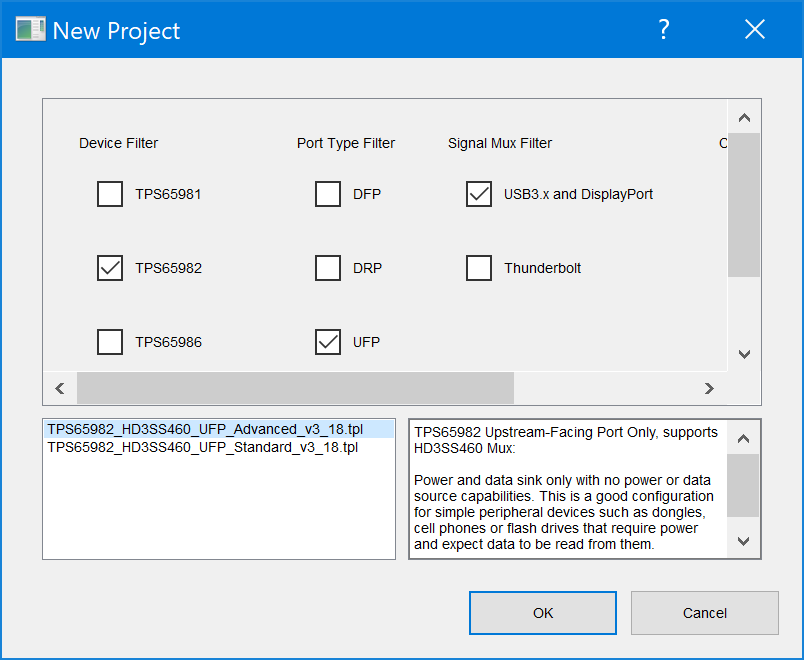Select TPS65982_HD3SS460_UFP_Standard_v3_18.tpl template
804x660 pixels.
coord(202,447)
